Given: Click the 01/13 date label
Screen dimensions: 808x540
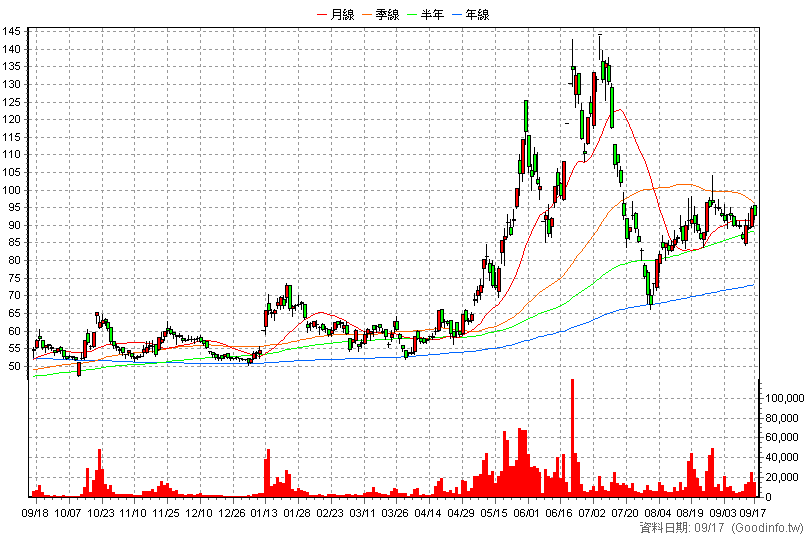Looking at the screenshot, I should click(264, 513).
